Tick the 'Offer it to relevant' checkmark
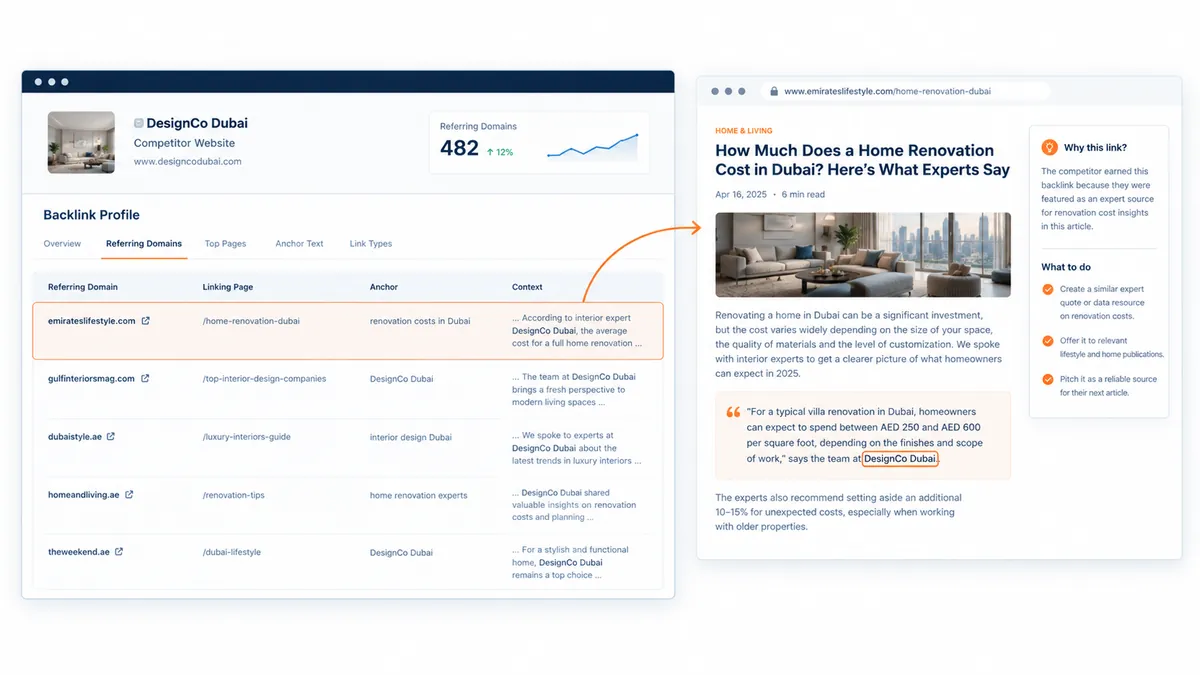The height and width of the screenshot is (675, 1200). [x=1048, y=341]
